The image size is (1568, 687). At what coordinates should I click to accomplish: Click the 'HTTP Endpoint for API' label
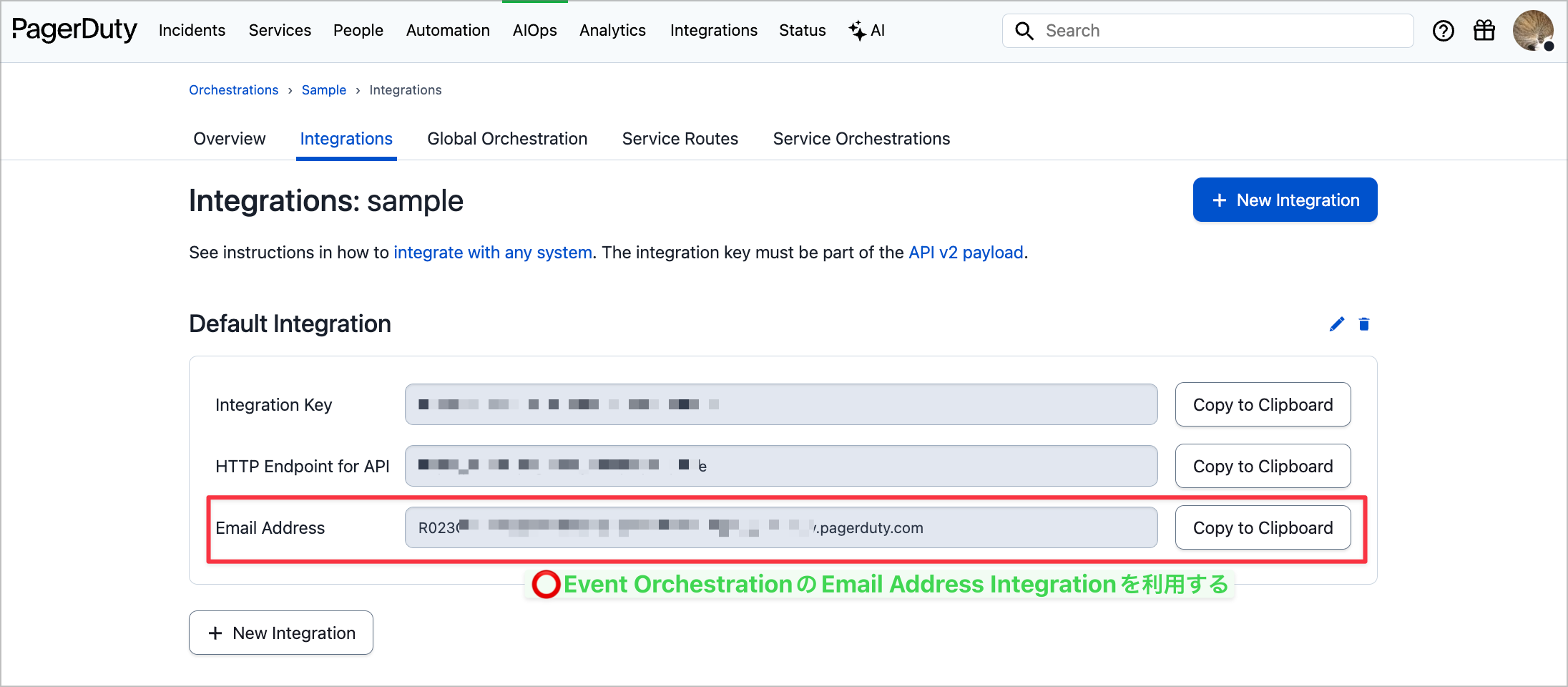click(x=302, y=467)
